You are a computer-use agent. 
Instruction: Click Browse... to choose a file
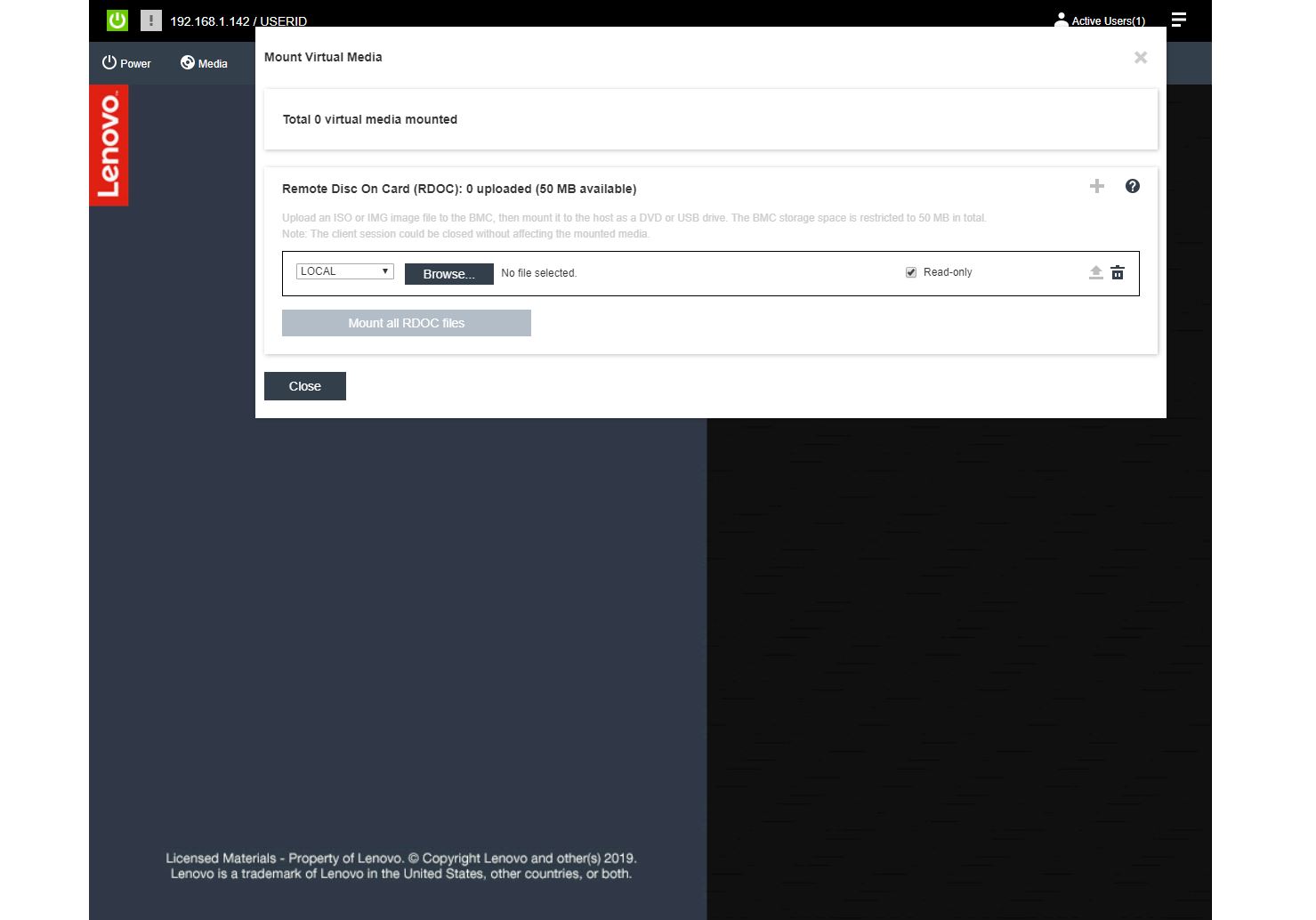click(449, 274)
